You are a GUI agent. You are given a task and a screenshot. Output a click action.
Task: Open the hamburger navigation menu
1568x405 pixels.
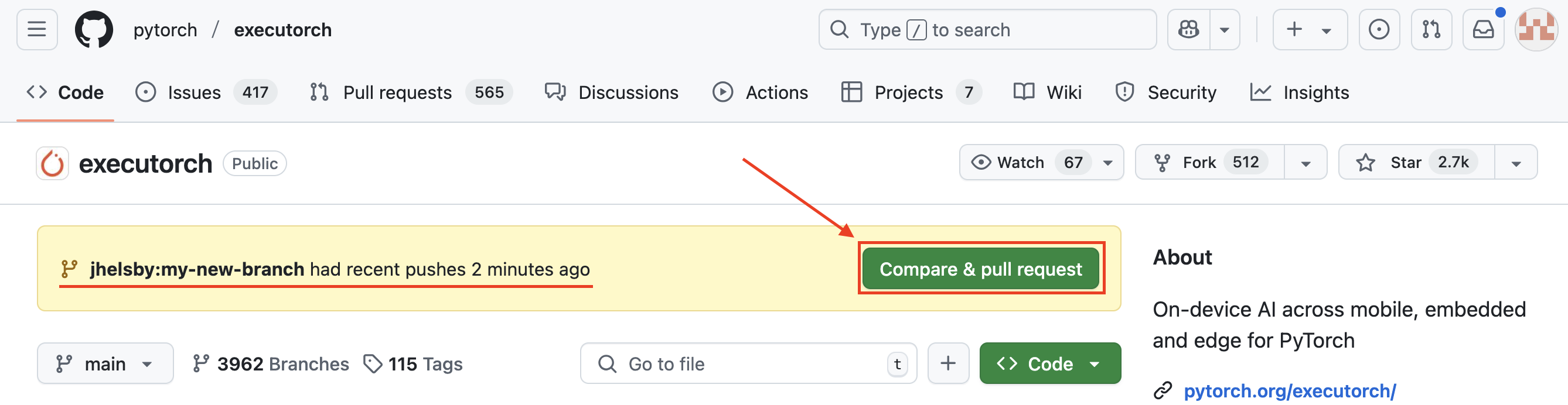click(36, 29)
